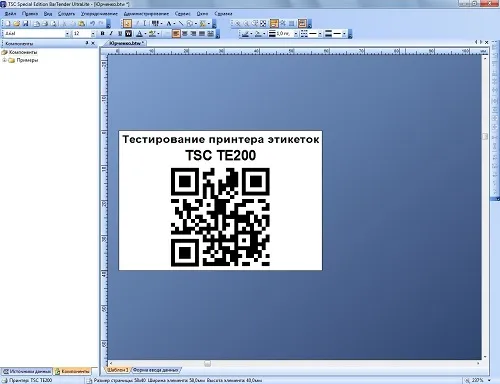Select the Юрченко.btw document tab
The width and height of the screenshot is (500, 384).
tap(126, 43)
